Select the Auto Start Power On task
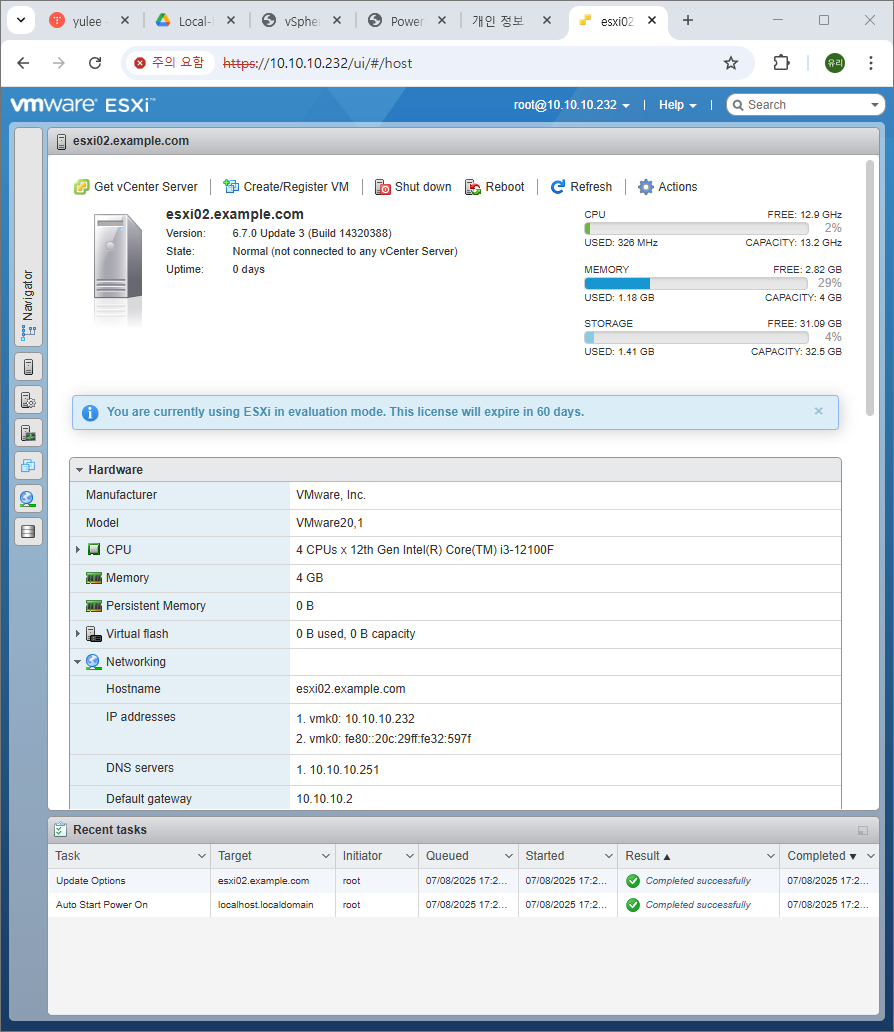This screenshot has height=1032, width=894. pyautogui.click(x=463, y=904)
